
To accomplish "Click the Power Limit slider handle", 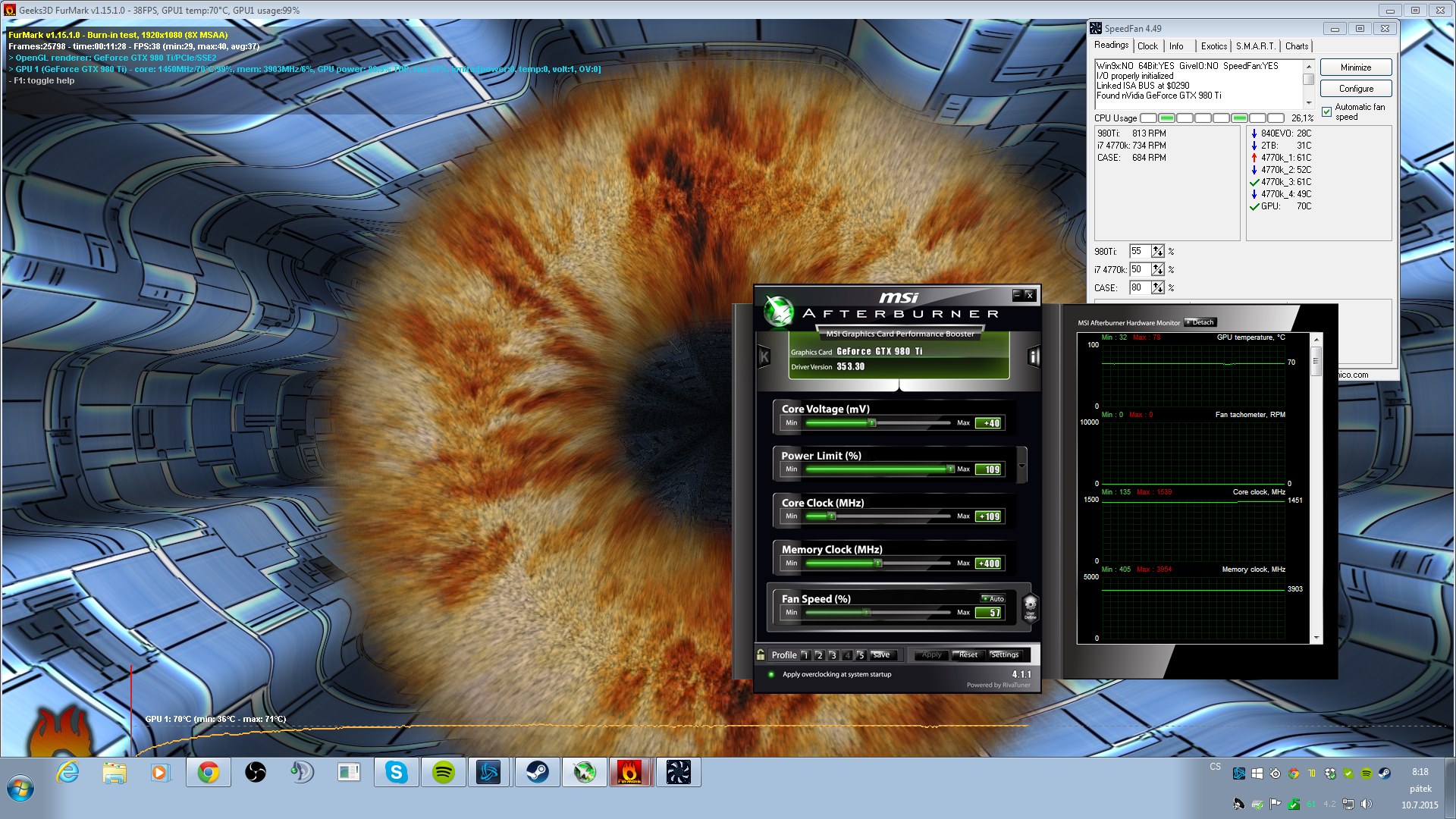I will [x=950, y=469].
